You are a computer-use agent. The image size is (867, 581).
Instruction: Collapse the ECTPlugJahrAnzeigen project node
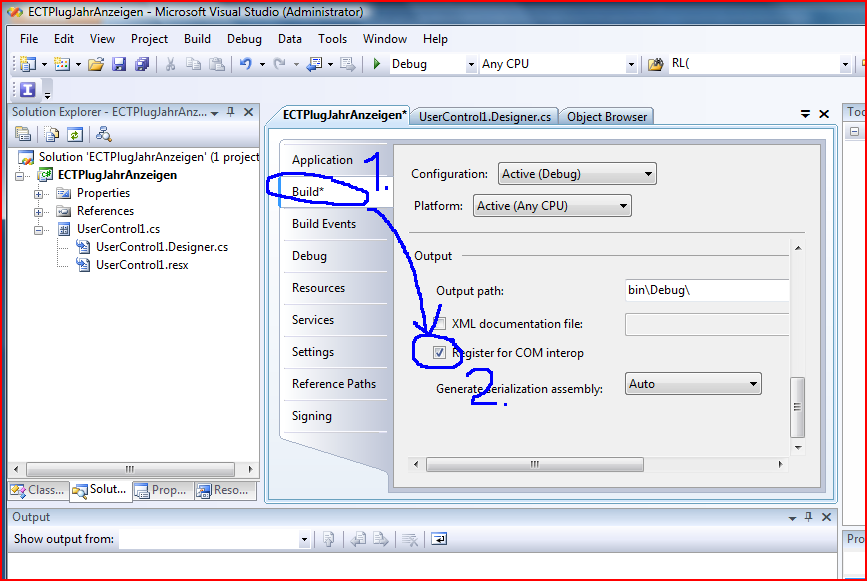click(x=20, y=176)
